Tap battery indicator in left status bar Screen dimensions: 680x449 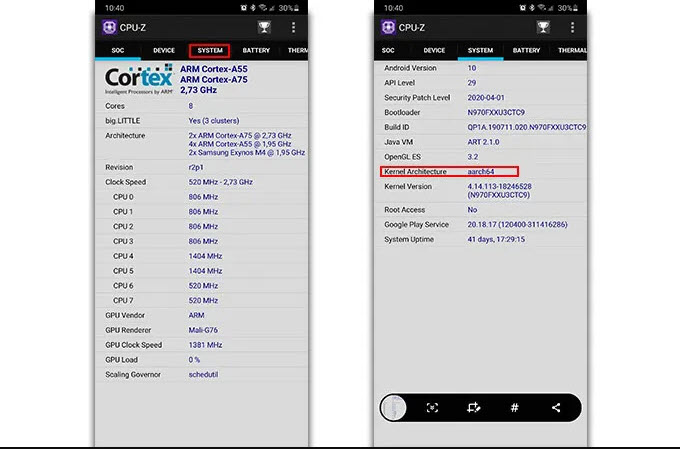(x=297, y=8)
